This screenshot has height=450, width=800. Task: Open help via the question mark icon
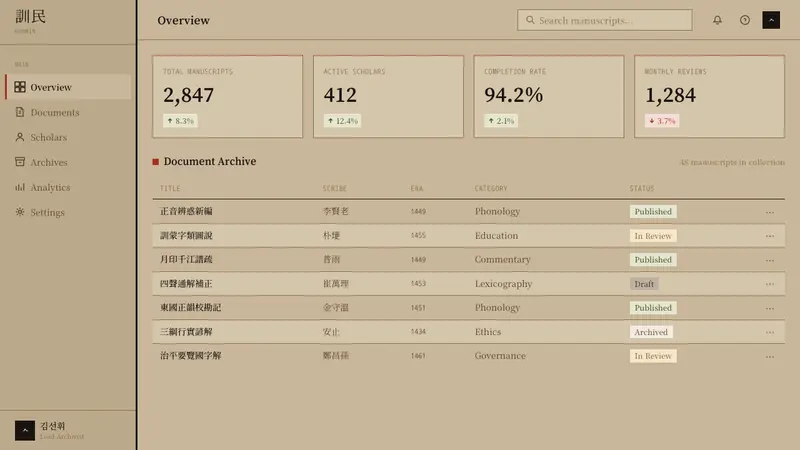(745, 20)
